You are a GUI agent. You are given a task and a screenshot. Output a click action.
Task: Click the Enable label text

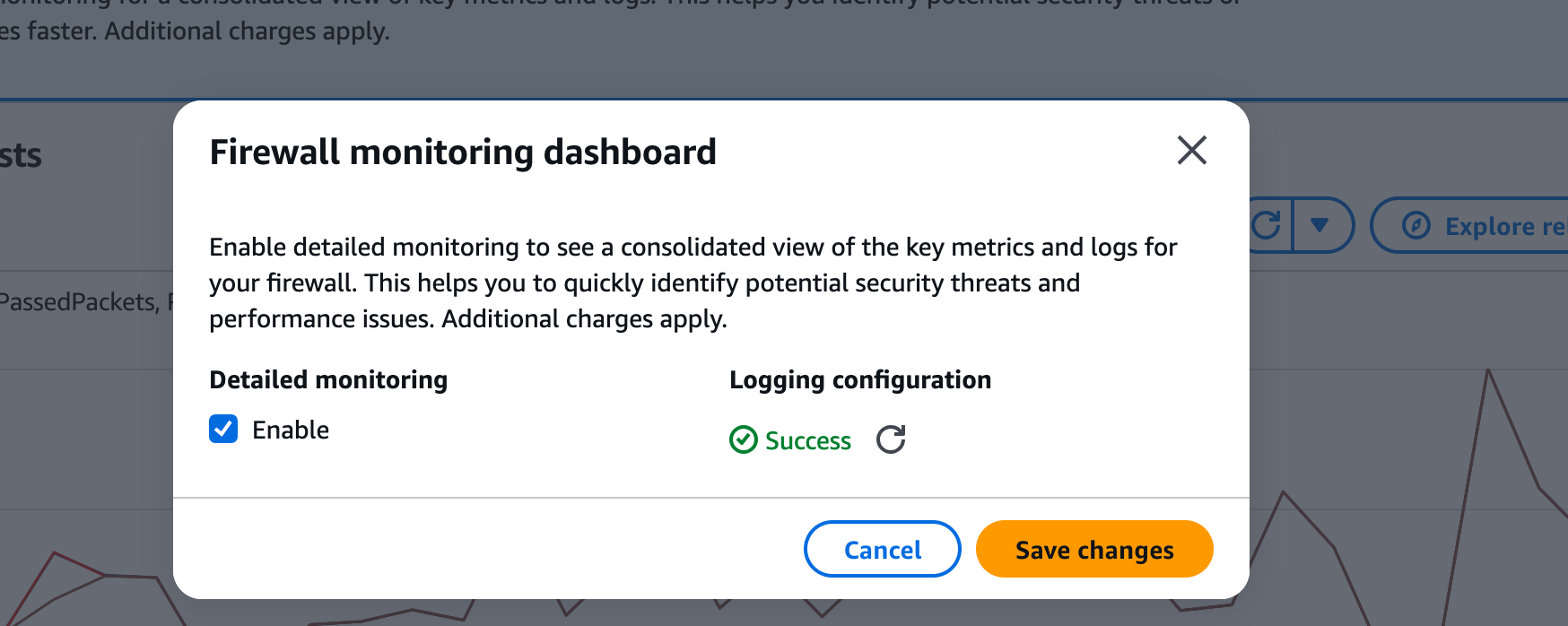(291, 430)
